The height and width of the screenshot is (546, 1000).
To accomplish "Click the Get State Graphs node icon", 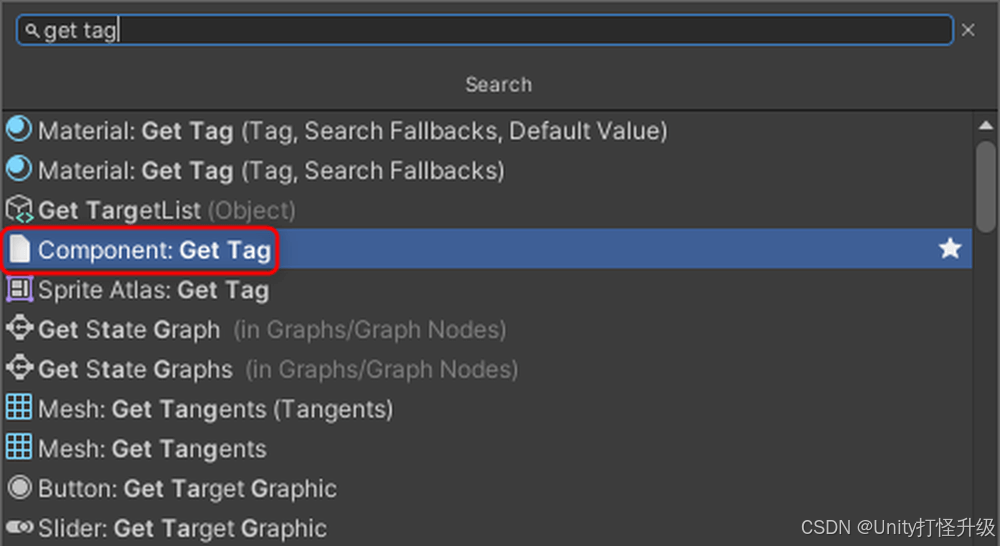I will pyautogui.click(x=19, y=369).
